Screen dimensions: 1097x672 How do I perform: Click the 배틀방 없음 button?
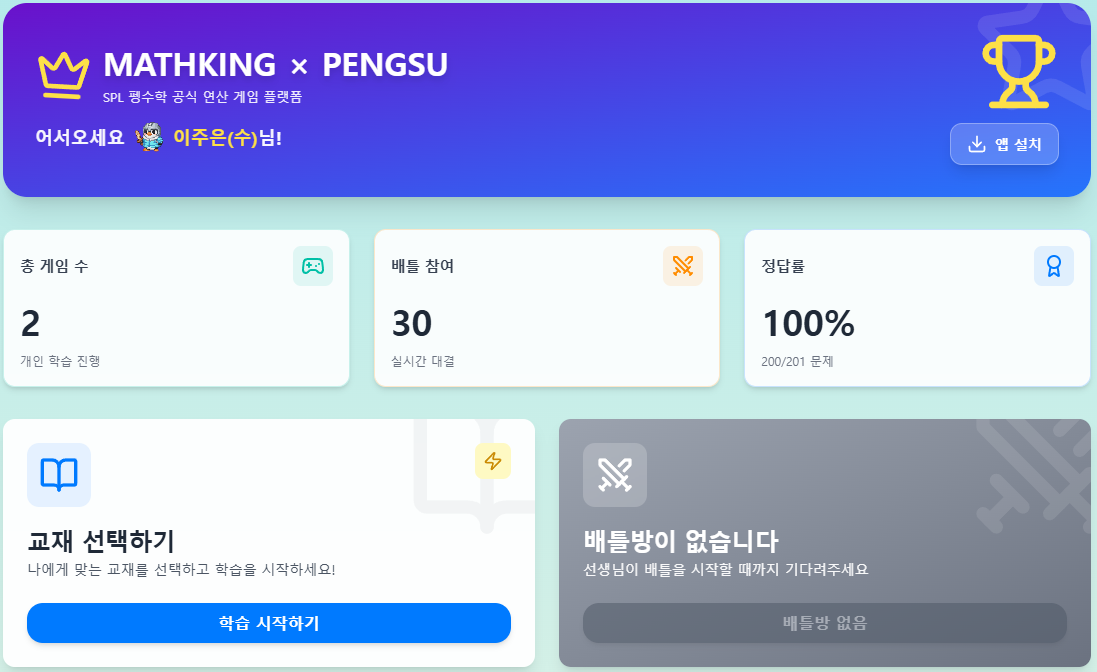point(824,622)
